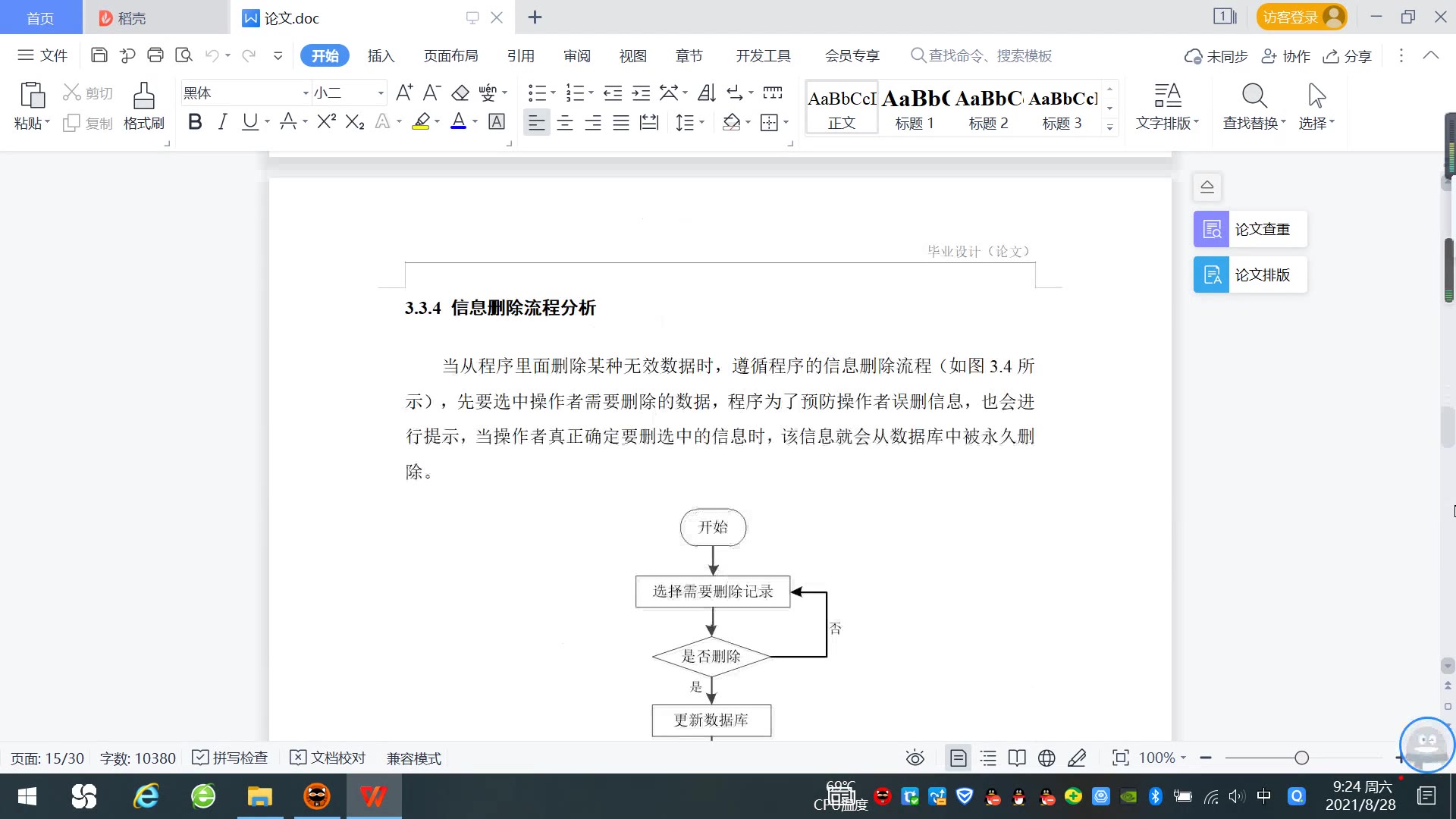Toggle bold formatting
The height and width of the screenshot is (819, 1456).
point(195,122)
